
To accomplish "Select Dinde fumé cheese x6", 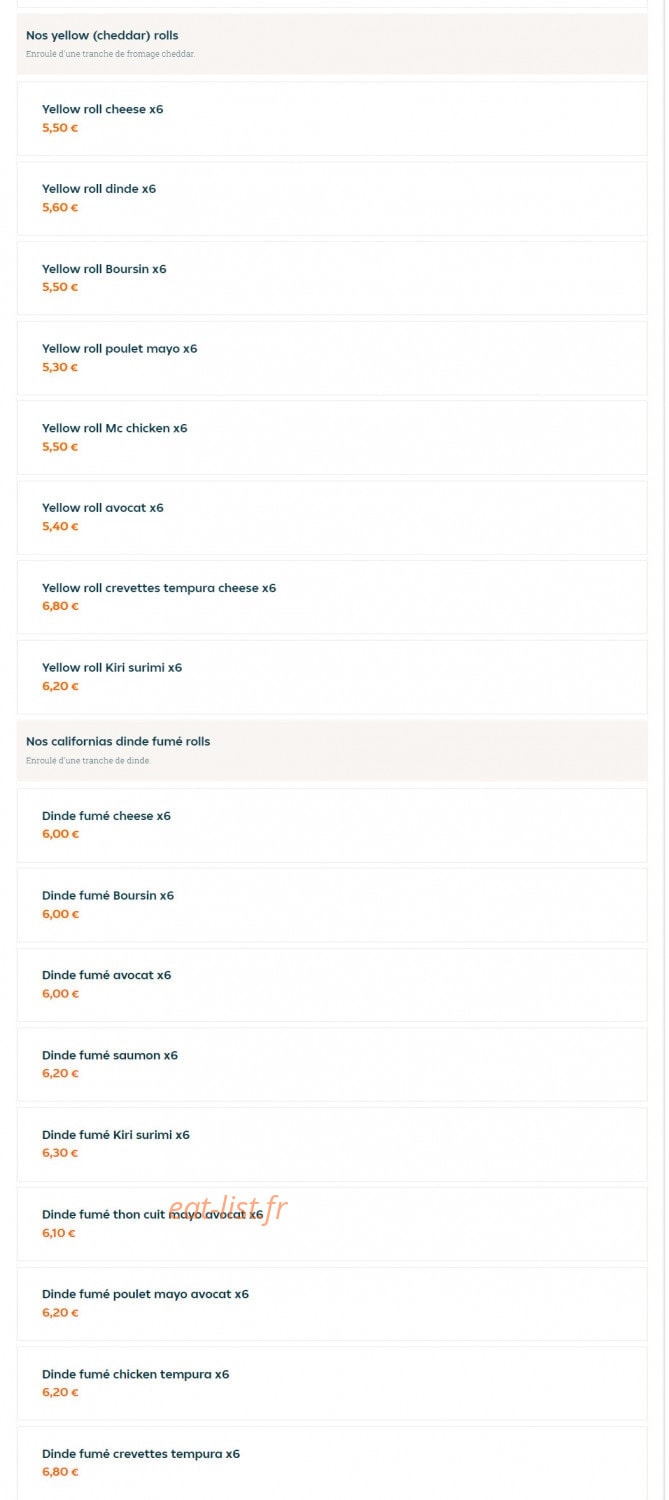I will [x=332, y=825].
